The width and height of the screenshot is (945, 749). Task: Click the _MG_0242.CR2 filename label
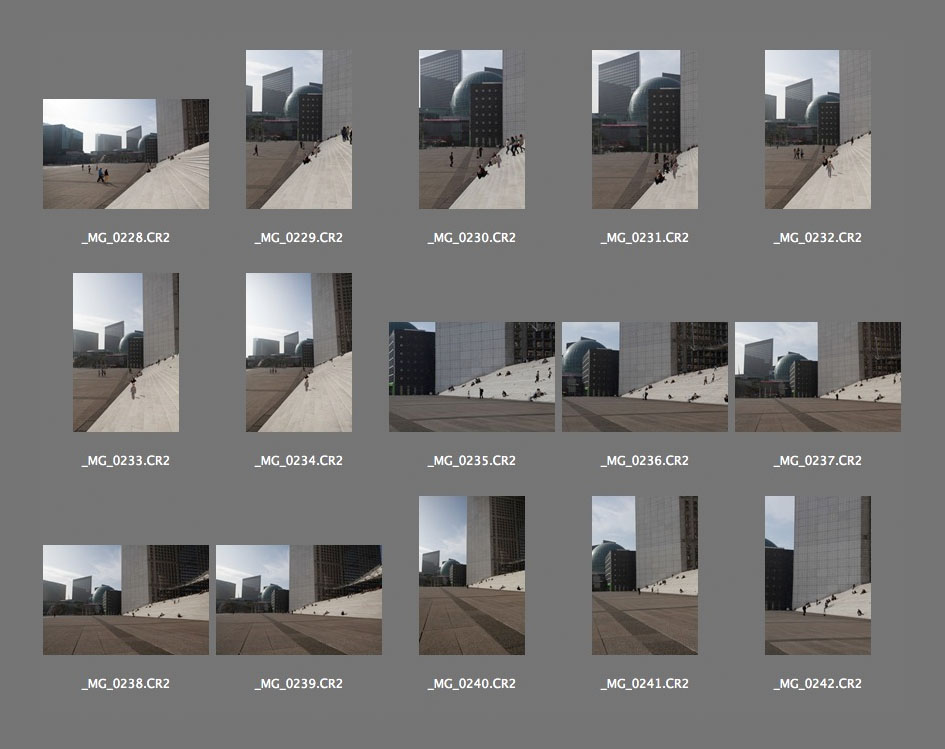pyautogui.click(x=817, y=684)
